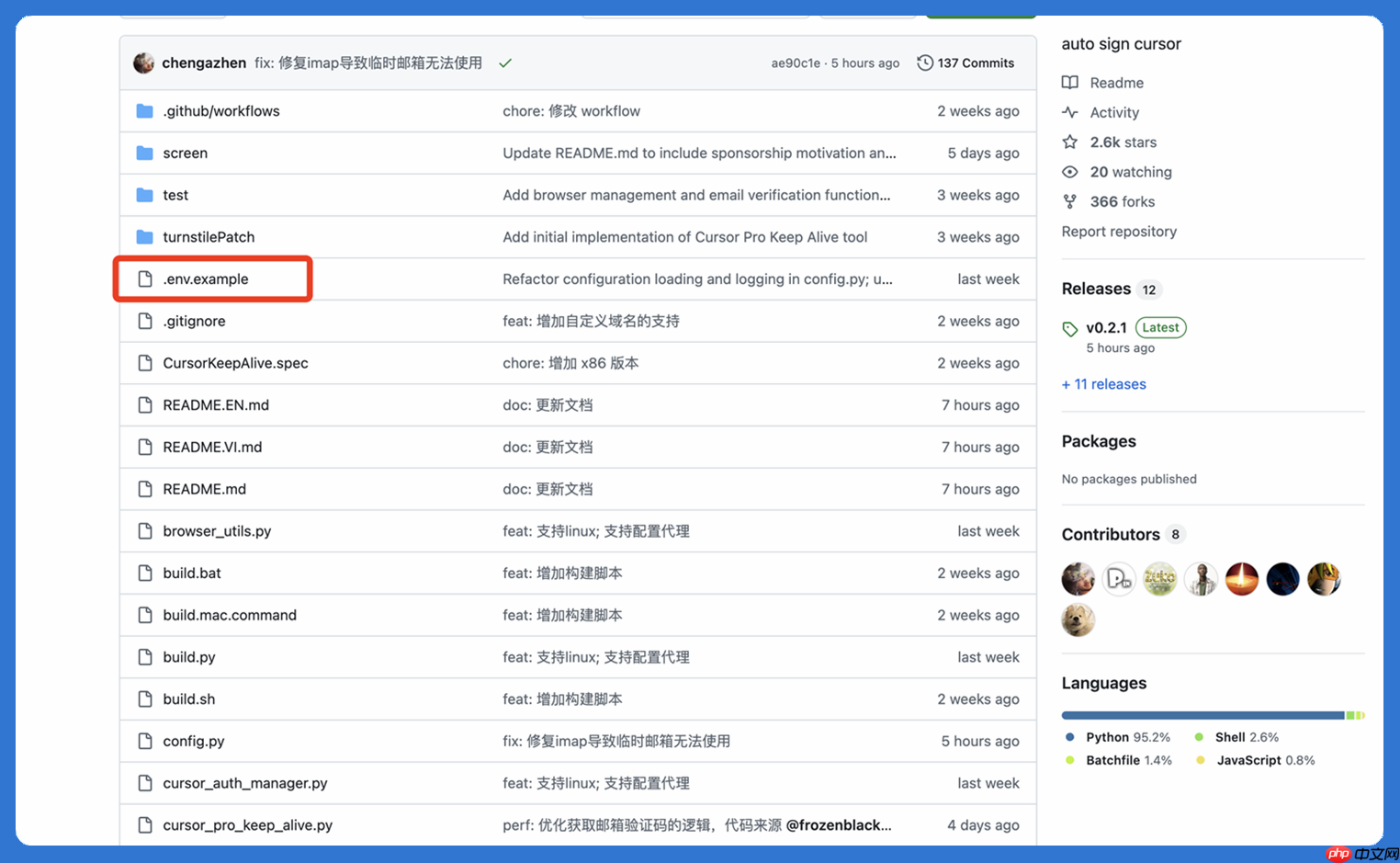The width and height of the screenshot is (1400, 863).
Task: Click the file icon beside config.py
Action: [144, 742]
